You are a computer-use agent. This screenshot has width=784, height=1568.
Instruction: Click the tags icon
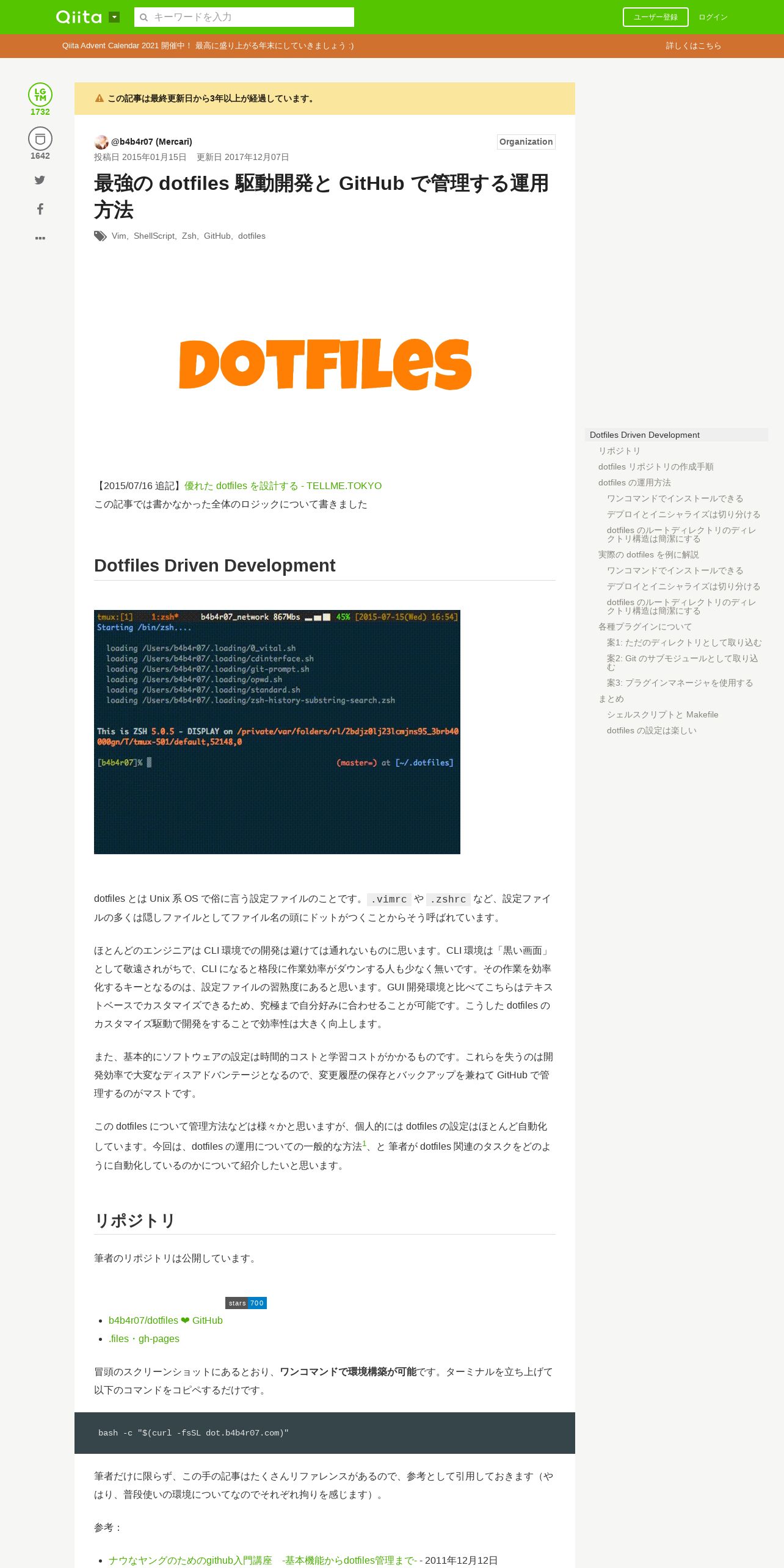click(100, 236)
